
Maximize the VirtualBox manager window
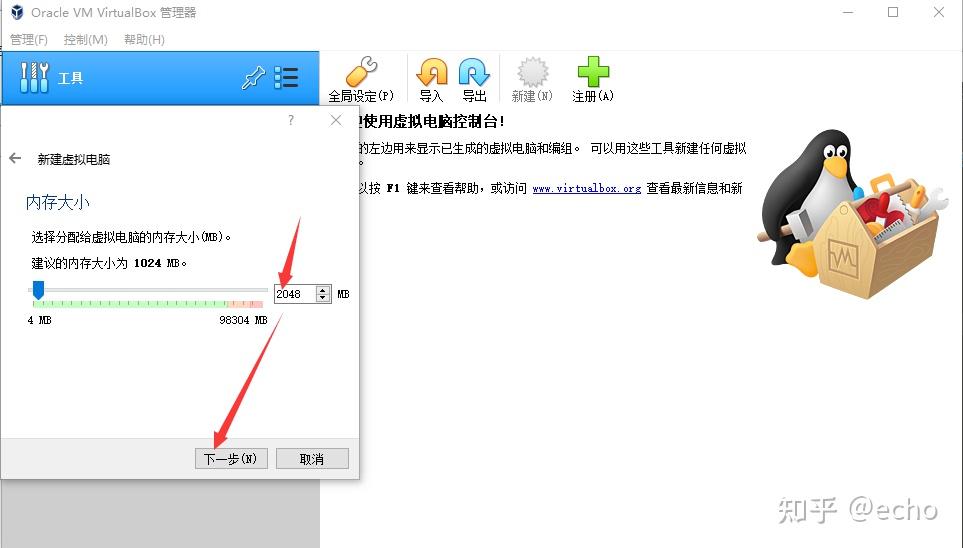893,12
